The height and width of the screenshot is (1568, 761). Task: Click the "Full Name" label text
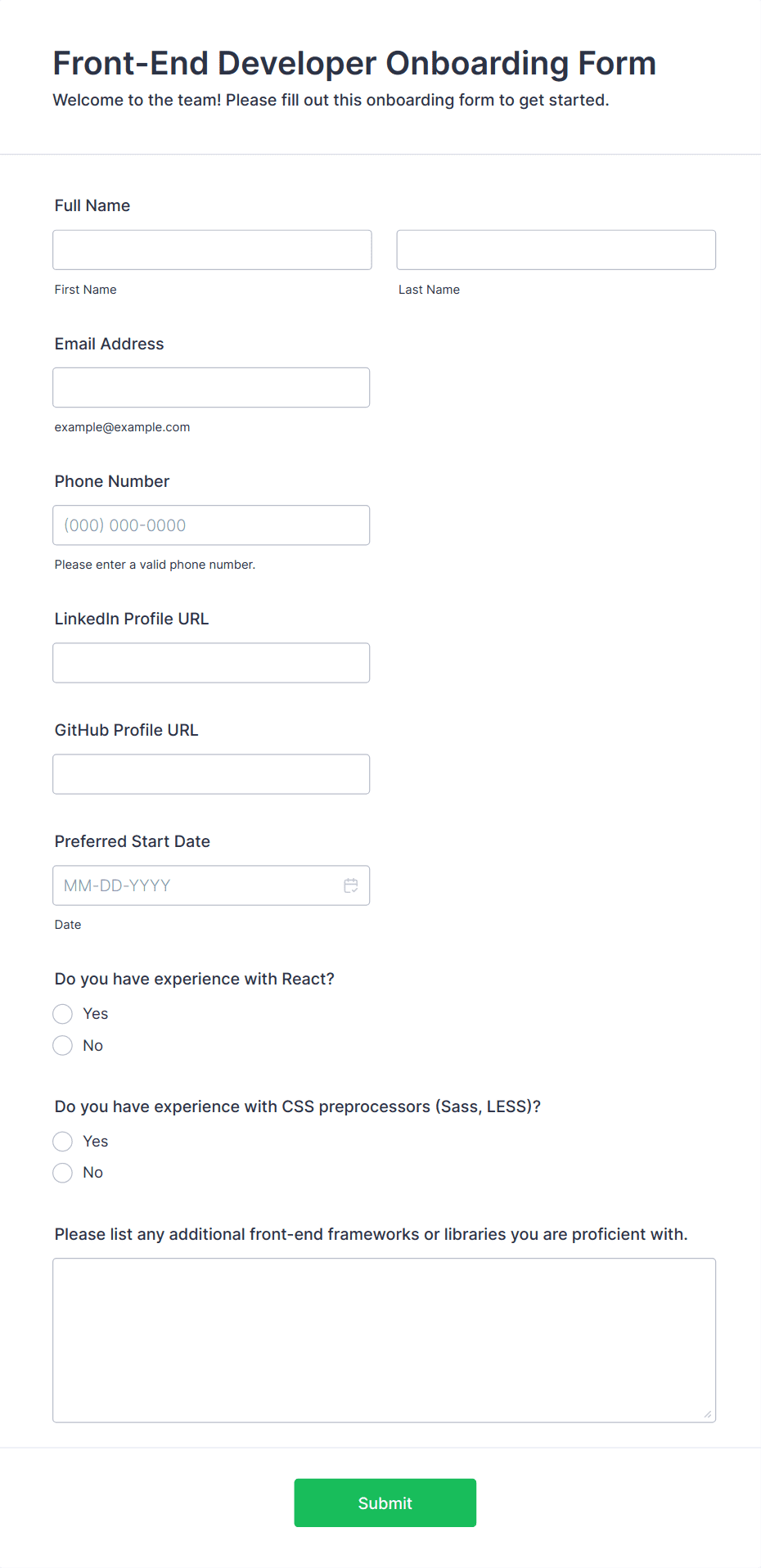(x=92, y=205)
